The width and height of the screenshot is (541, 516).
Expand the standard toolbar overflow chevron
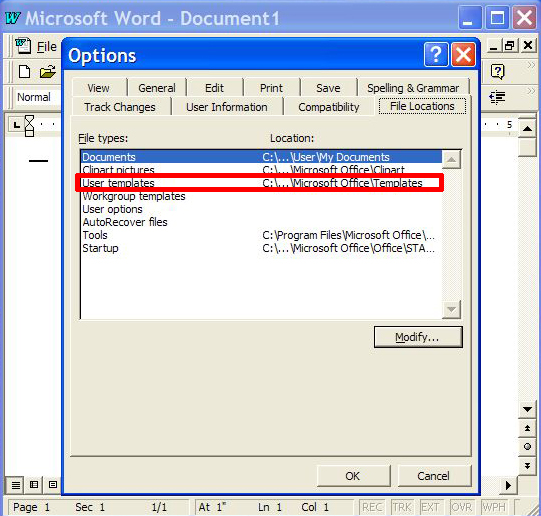pyautogui.click(x=531, y=65)
